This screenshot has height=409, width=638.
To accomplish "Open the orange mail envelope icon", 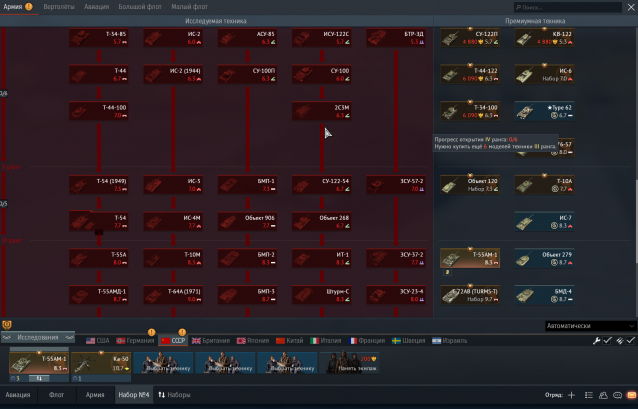I will [631, 395].
